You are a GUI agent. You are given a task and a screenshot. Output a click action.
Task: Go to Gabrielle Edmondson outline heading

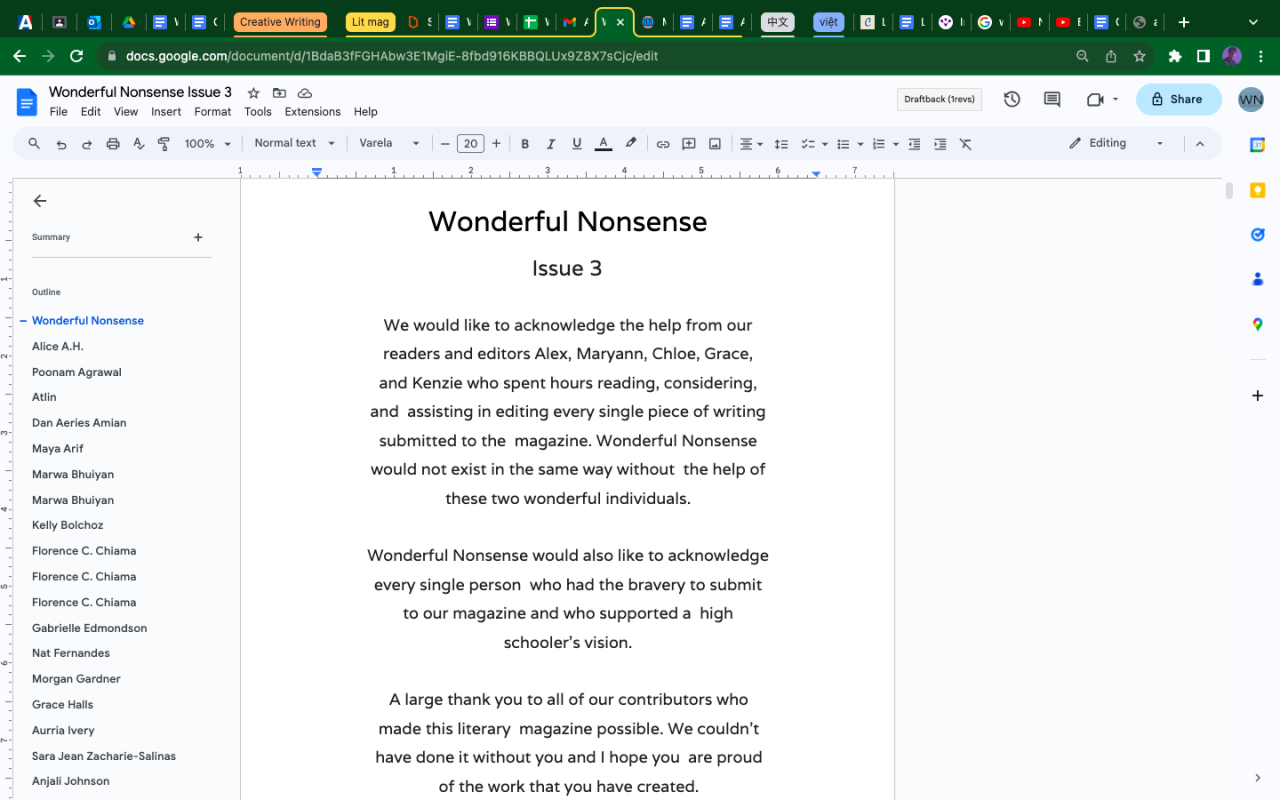(89, 628)
